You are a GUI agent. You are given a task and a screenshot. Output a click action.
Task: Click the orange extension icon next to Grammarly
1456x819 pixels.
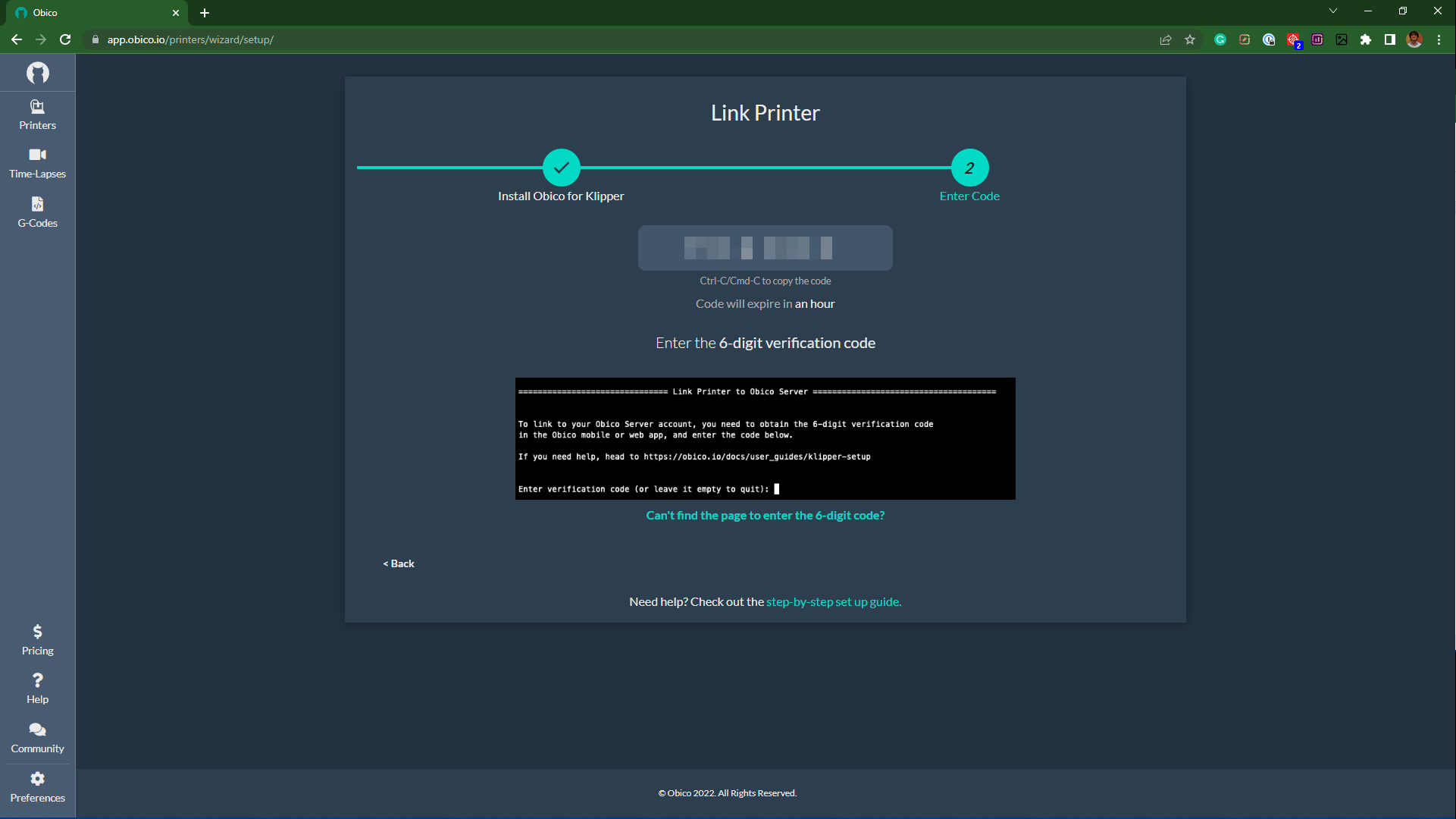(1245, 39)
